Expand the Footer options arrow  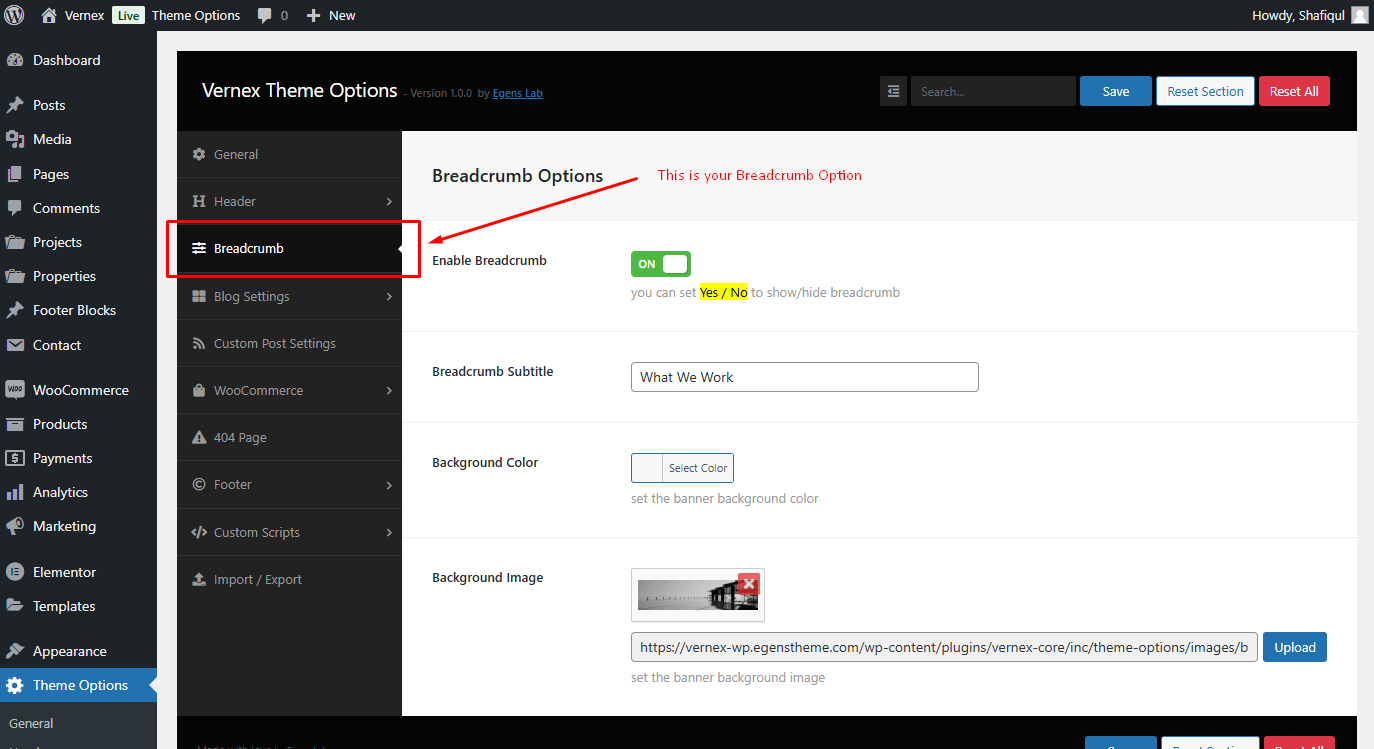coord(389,485)
